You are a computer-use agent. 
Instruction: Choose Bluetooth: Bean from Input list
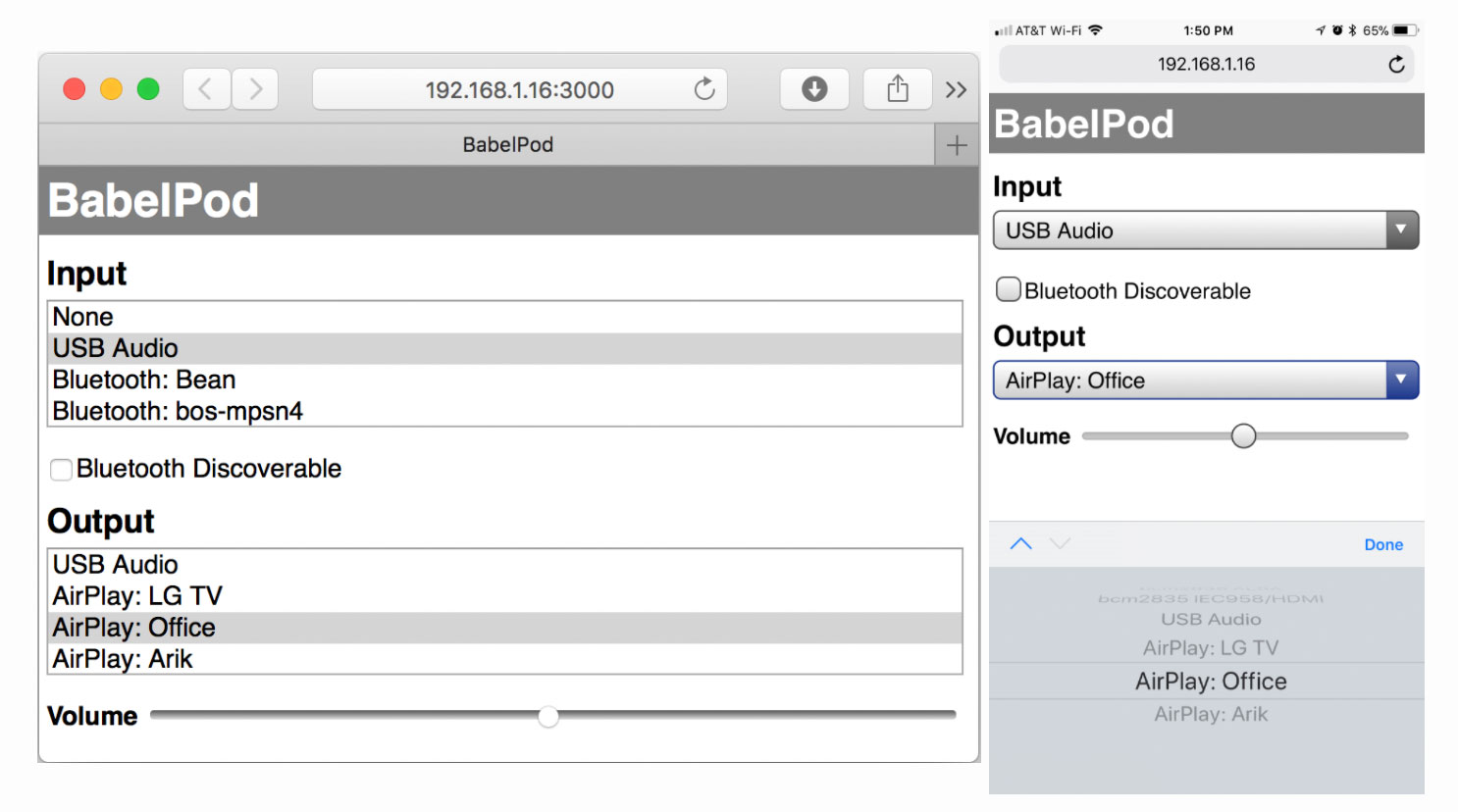tap(144, 381)
